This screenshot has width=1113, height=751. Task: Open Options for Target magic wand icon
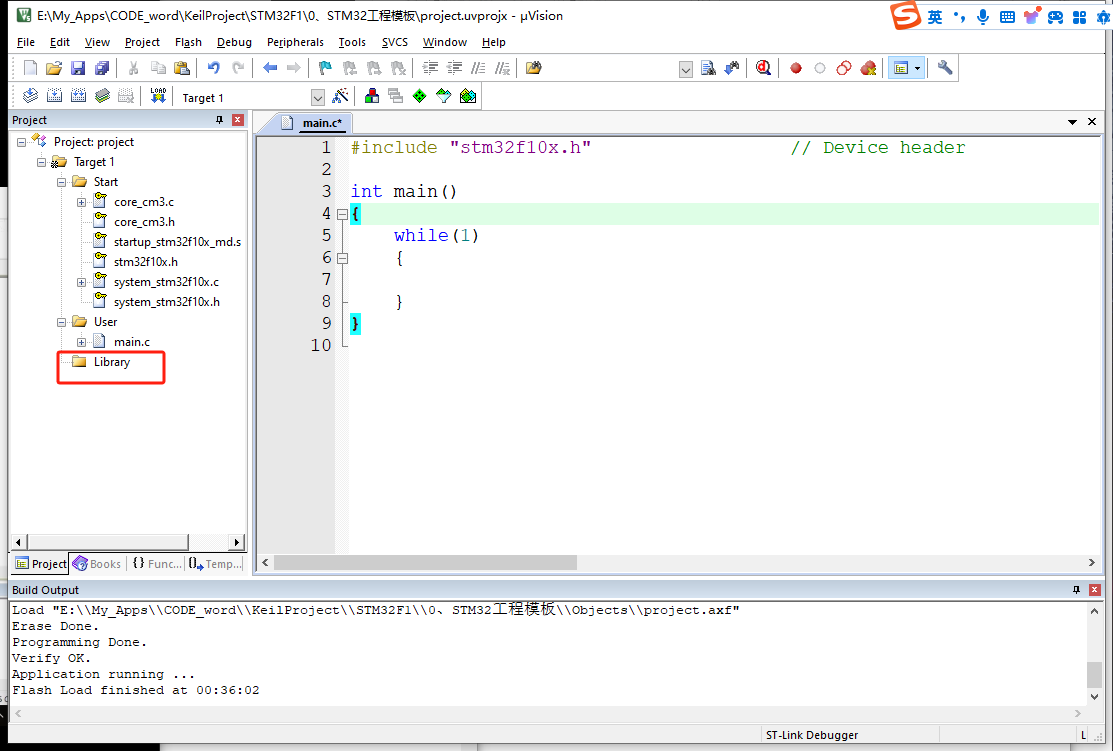click(341, 96)
